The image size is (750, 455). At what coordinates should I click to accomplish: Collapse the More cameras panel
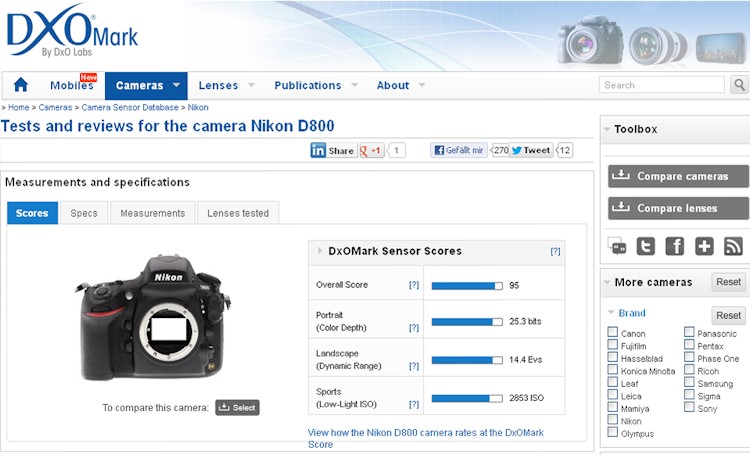point(607,282)
